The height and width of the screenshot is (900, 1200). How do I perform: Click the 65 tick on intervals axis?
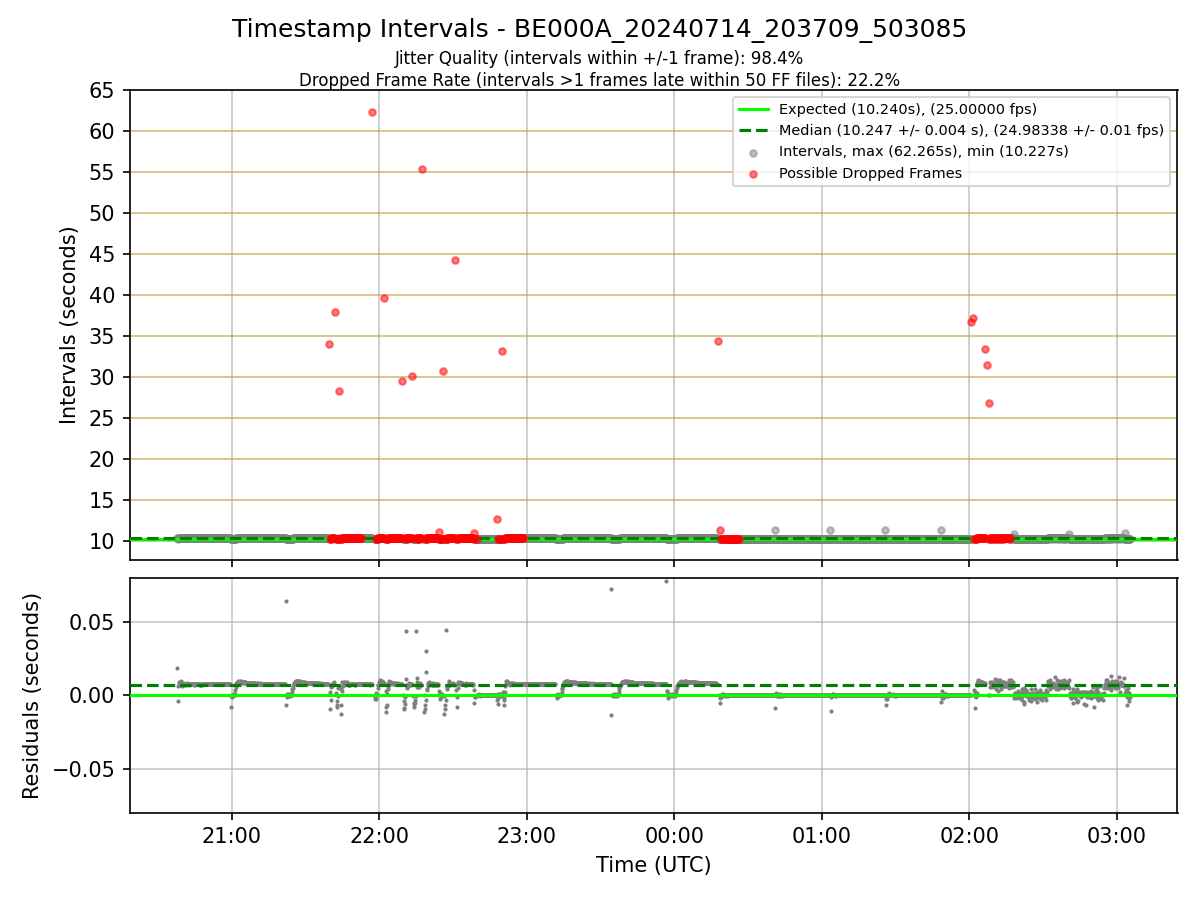click(x=103, y=90)
